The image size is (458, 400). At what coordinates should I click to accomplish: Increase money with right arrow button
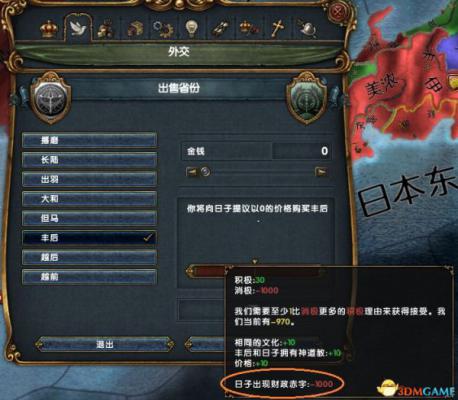321,172
